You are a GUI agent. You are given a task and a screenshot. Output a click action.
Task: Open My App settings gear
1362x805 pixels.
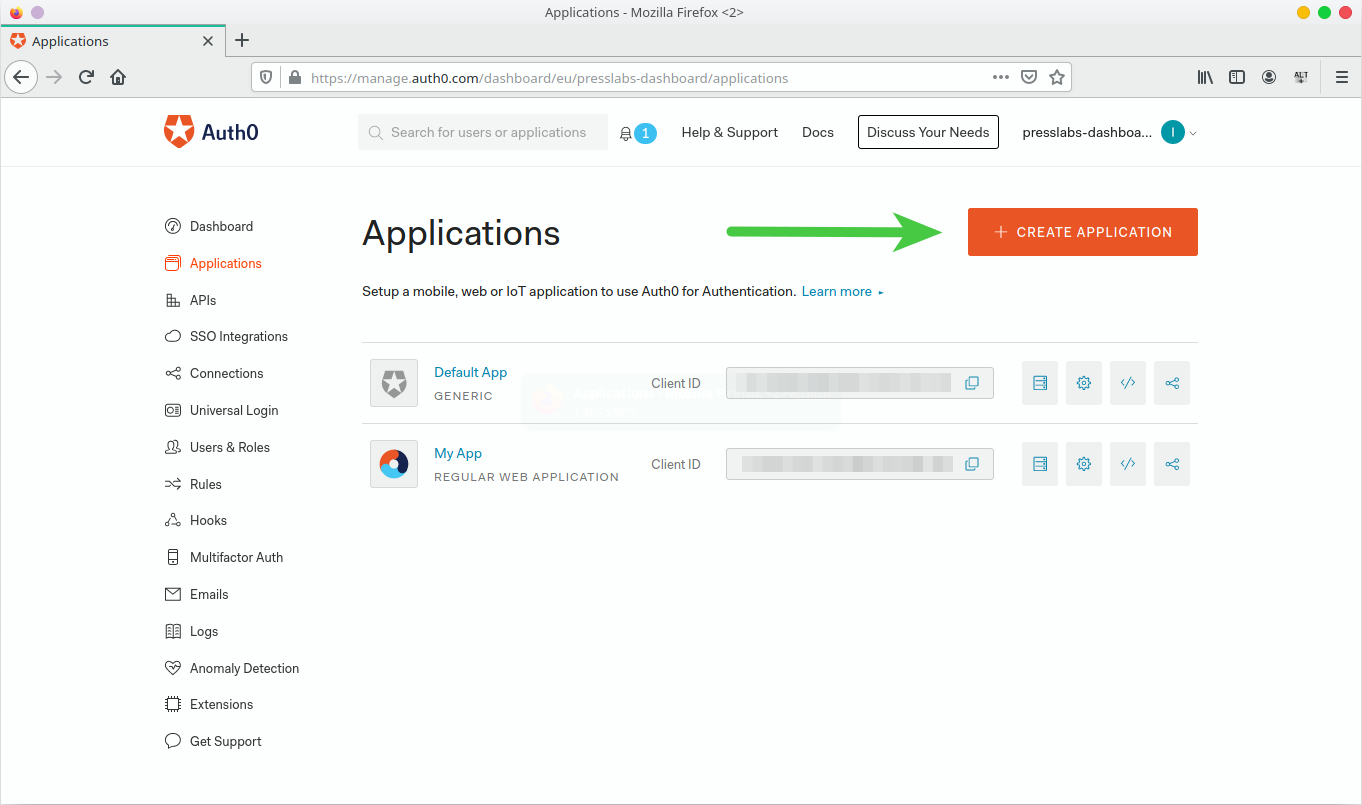click(1084, 464)
